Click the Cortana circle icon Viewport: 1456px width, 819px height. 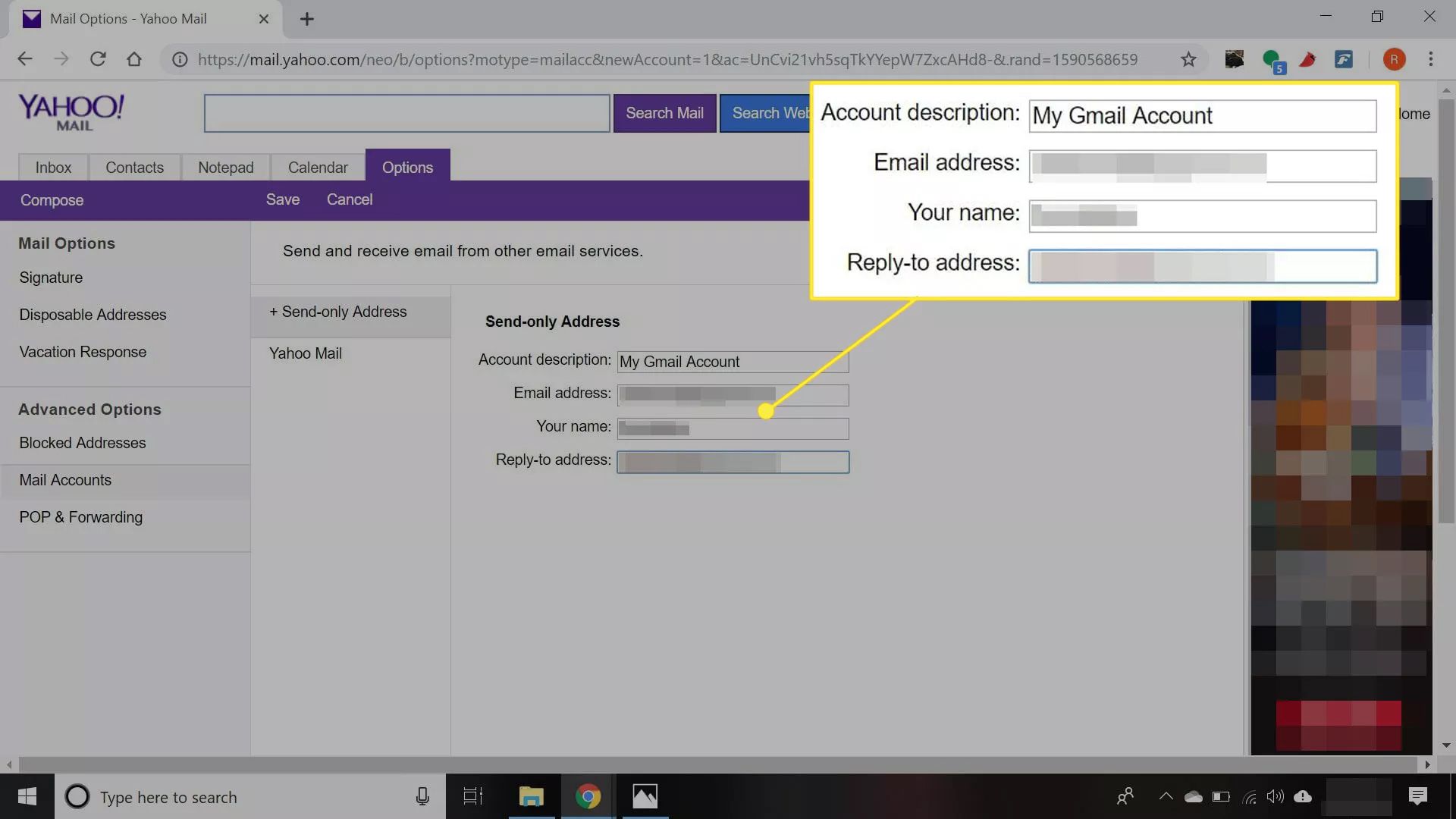[x=77, y=796]
